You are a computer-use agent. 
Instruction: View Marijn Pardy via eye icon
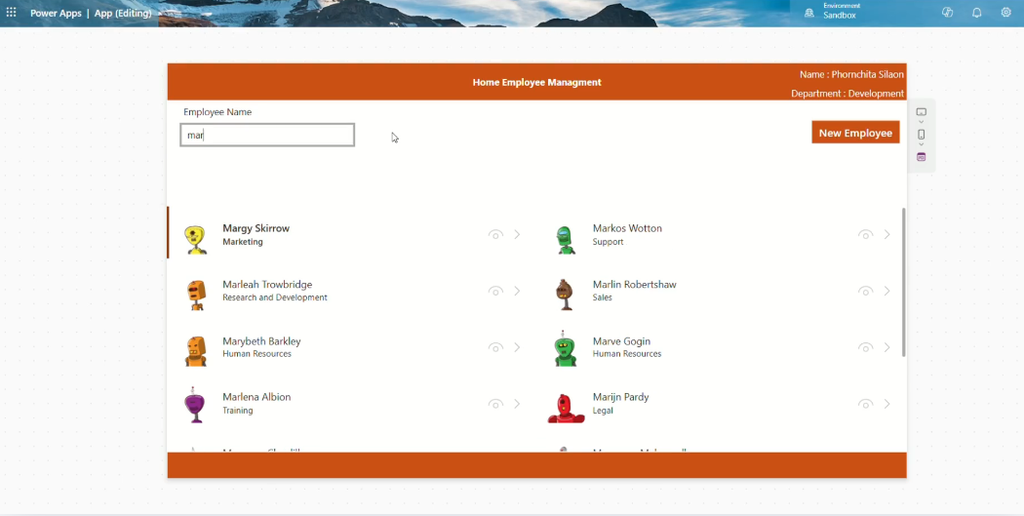(865, 404)
